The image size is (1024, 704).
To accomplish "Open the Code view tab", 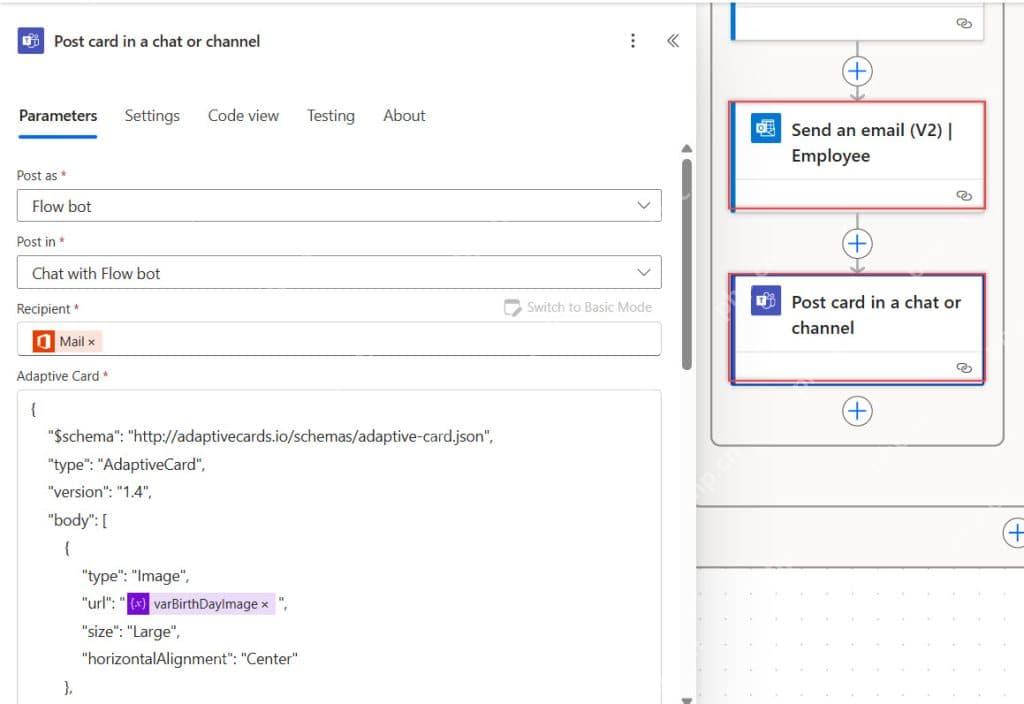I will [x=244, y=116].
